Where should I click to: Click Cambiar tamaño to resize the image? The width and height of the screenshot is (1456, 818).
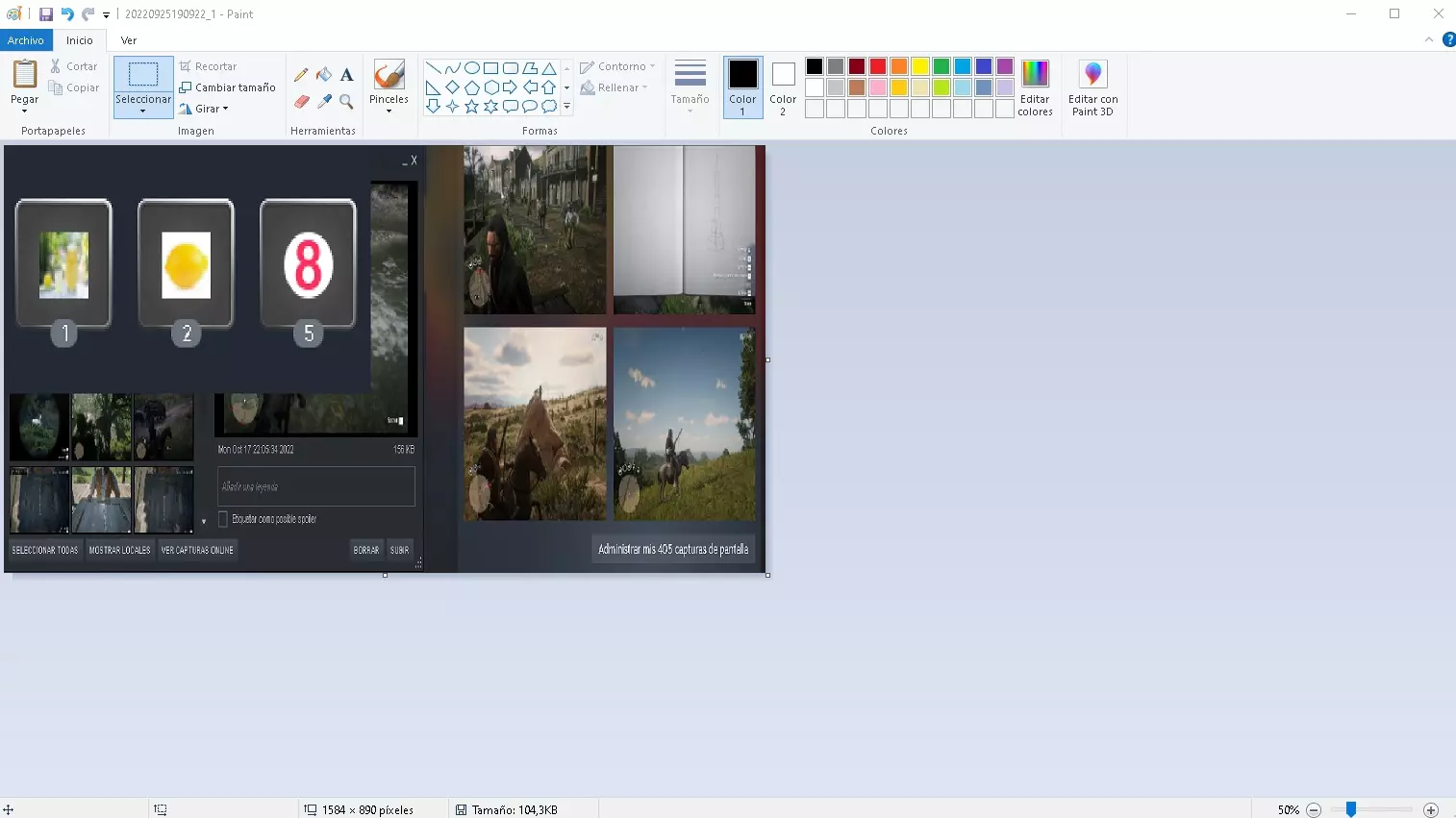click(x=227, y=87)
